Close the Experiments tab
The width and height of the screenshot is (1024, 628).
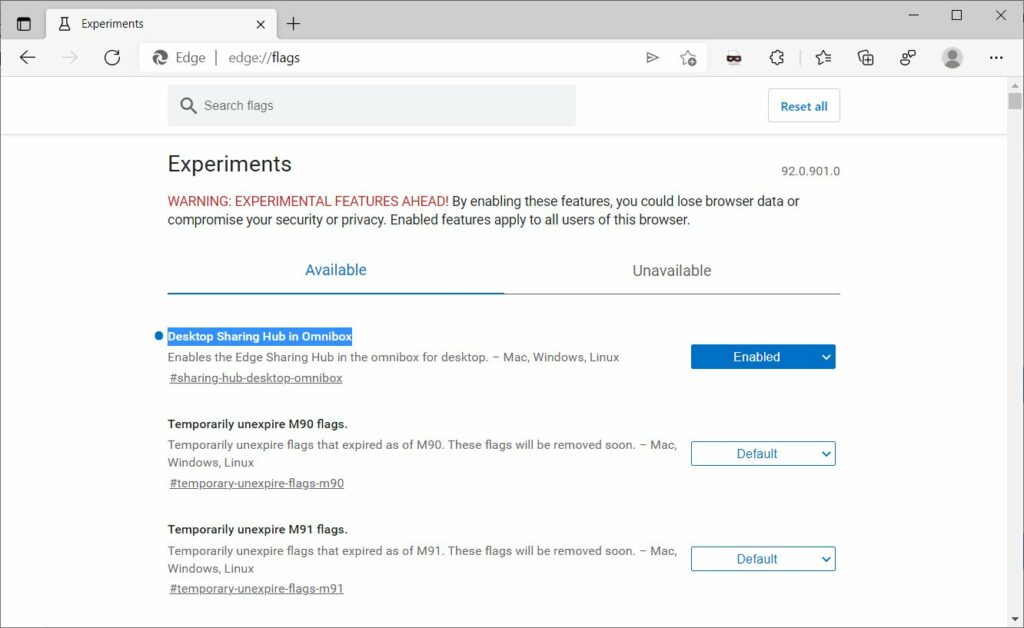pos(261,24)
